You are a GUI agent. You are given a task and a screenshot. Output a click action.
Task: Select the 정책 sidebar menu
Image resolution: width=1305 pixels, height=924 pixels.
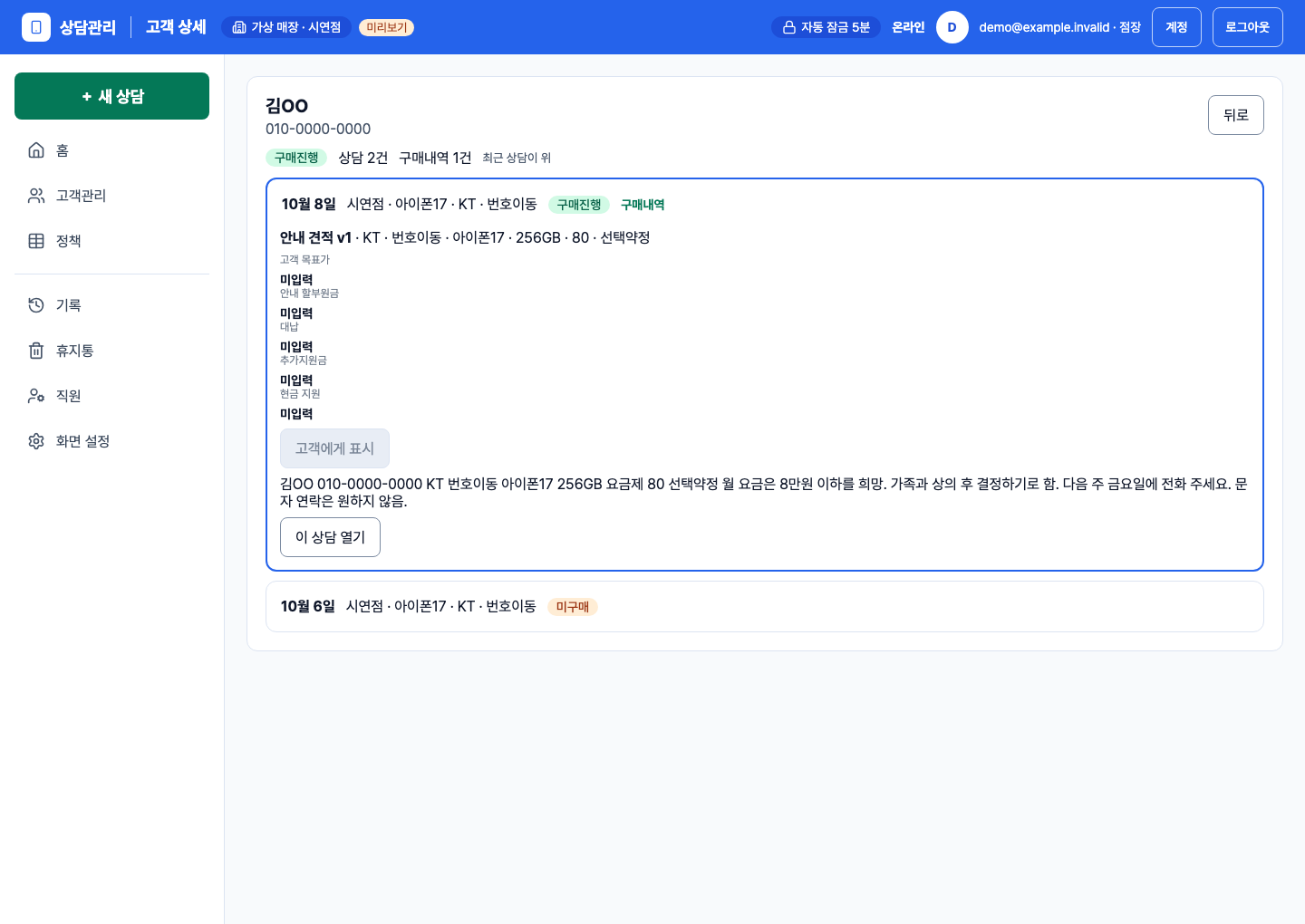point(111,241)
